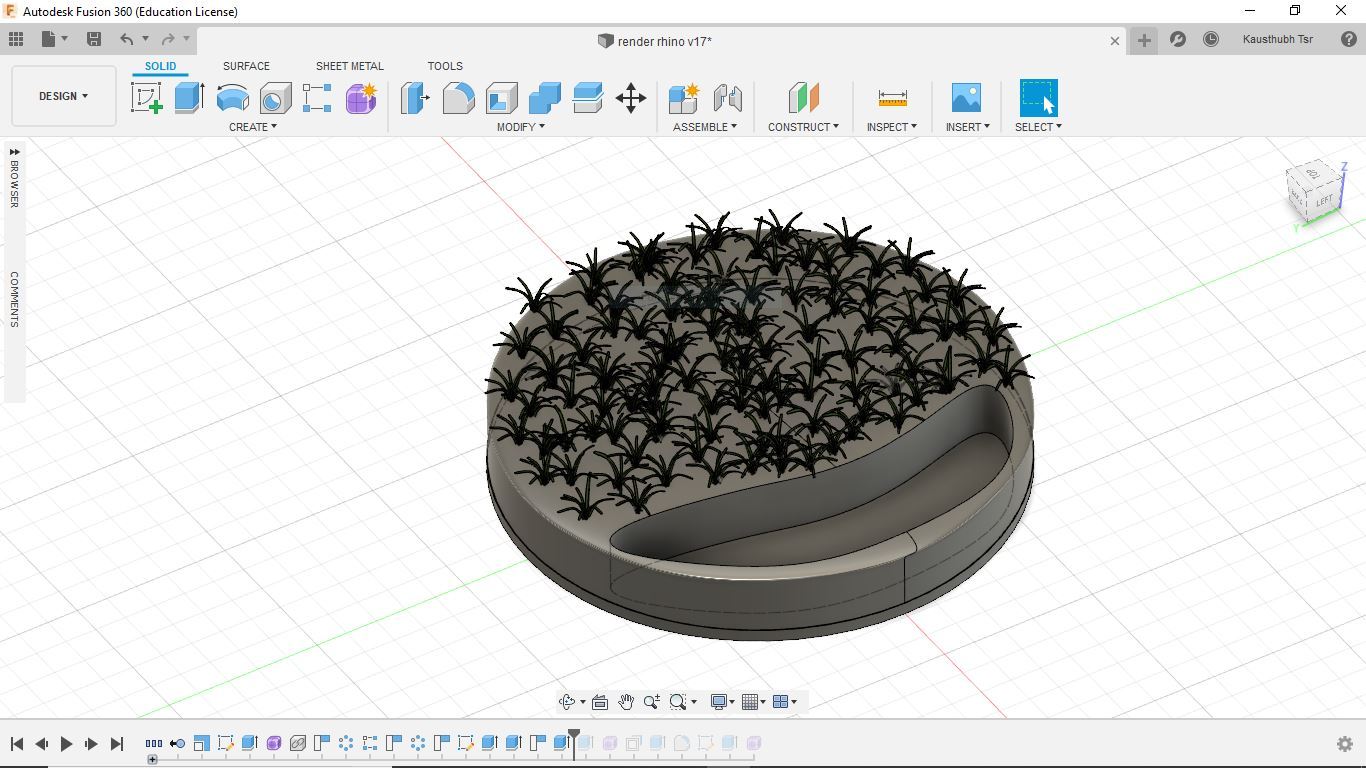The height and width of the screenshot is (768, 1366).
Task: Step back one timeline feature
Action: (42, 744)
